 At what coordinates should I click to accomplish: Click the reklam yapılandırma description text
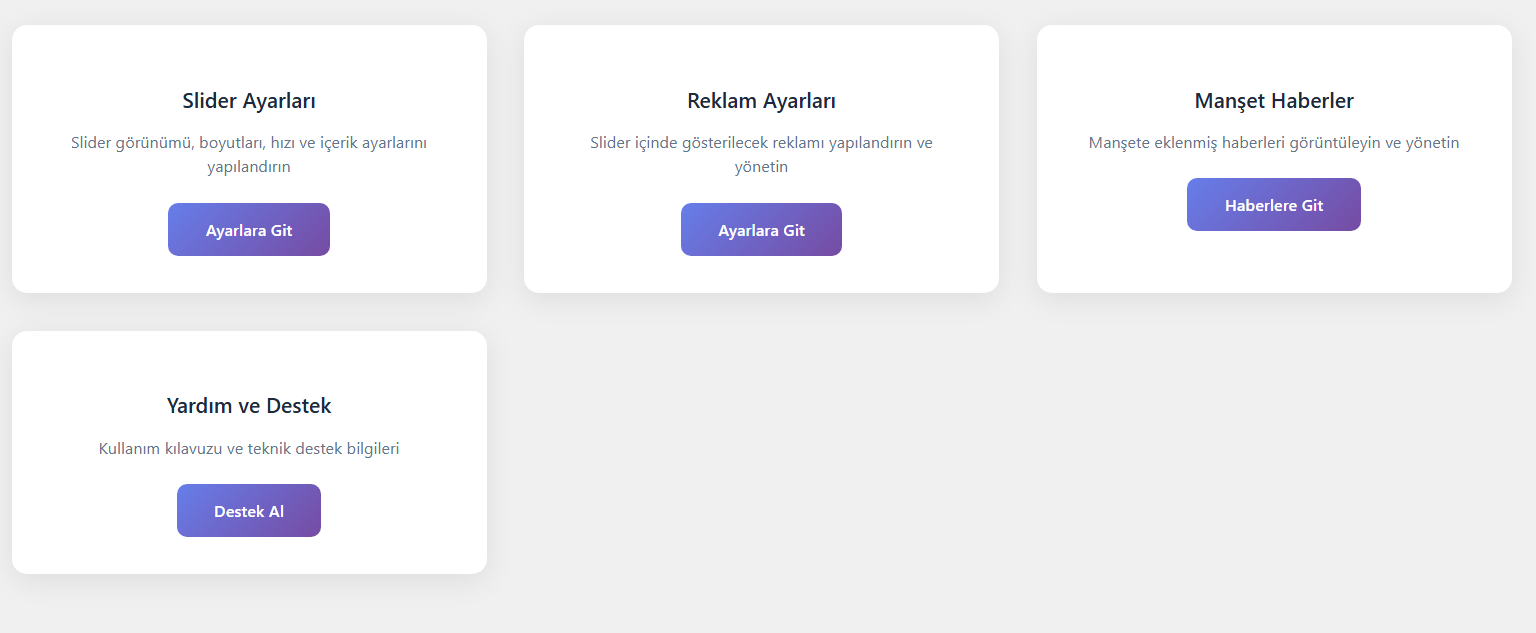(761, 153)
